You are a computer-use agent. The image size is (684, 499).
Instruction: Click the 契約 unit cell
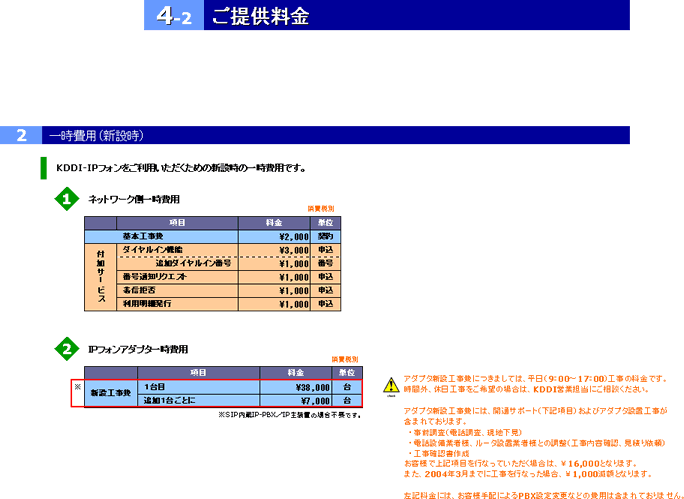pos(325,237)
